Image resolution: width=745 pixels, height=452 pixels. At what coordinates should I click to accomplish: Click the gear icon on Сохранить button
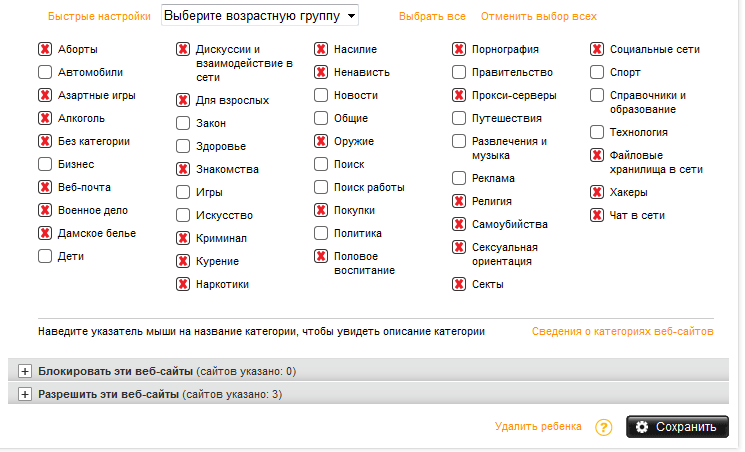click(x=642, y=427)
